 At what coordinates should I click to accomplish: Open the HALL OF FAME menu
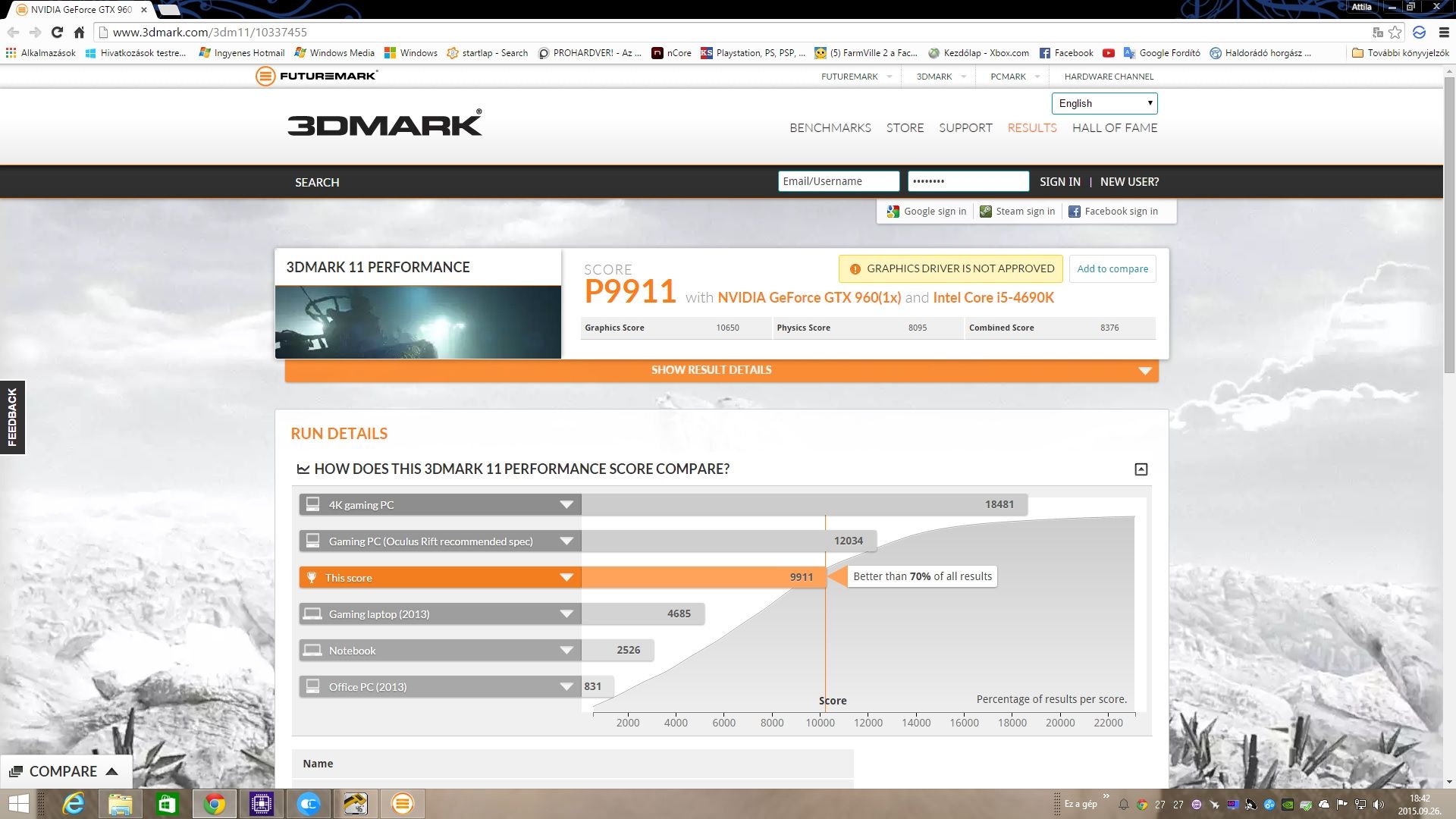[1114, 127]
